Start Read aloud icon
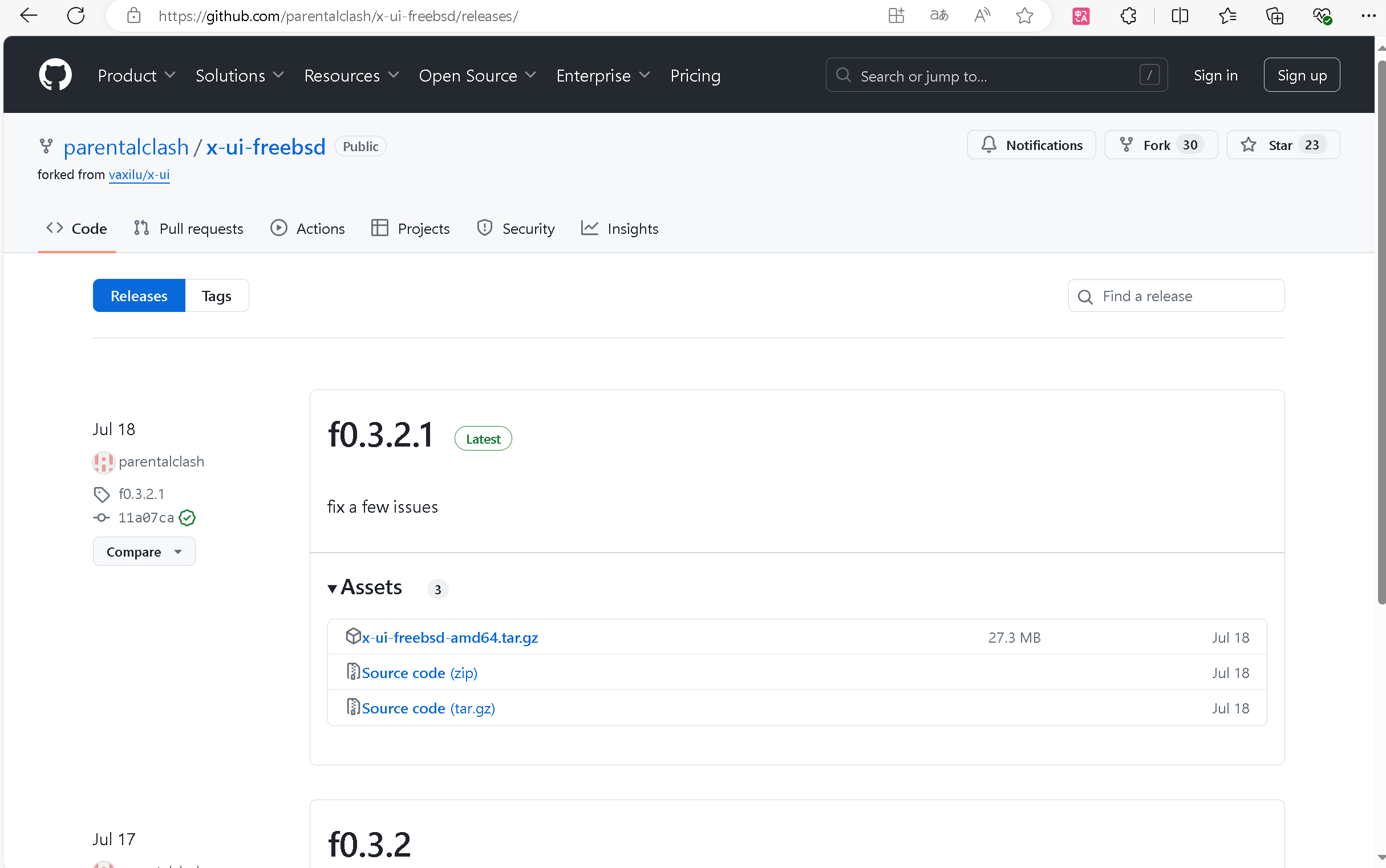This screenshot has width=1386, height=868. 982,15
